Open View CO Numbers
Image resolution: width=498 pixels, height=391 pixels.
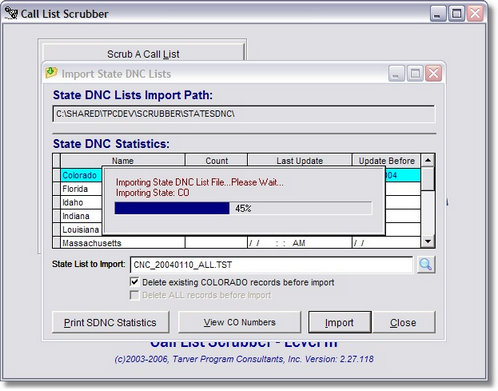(x=239, y=322)
